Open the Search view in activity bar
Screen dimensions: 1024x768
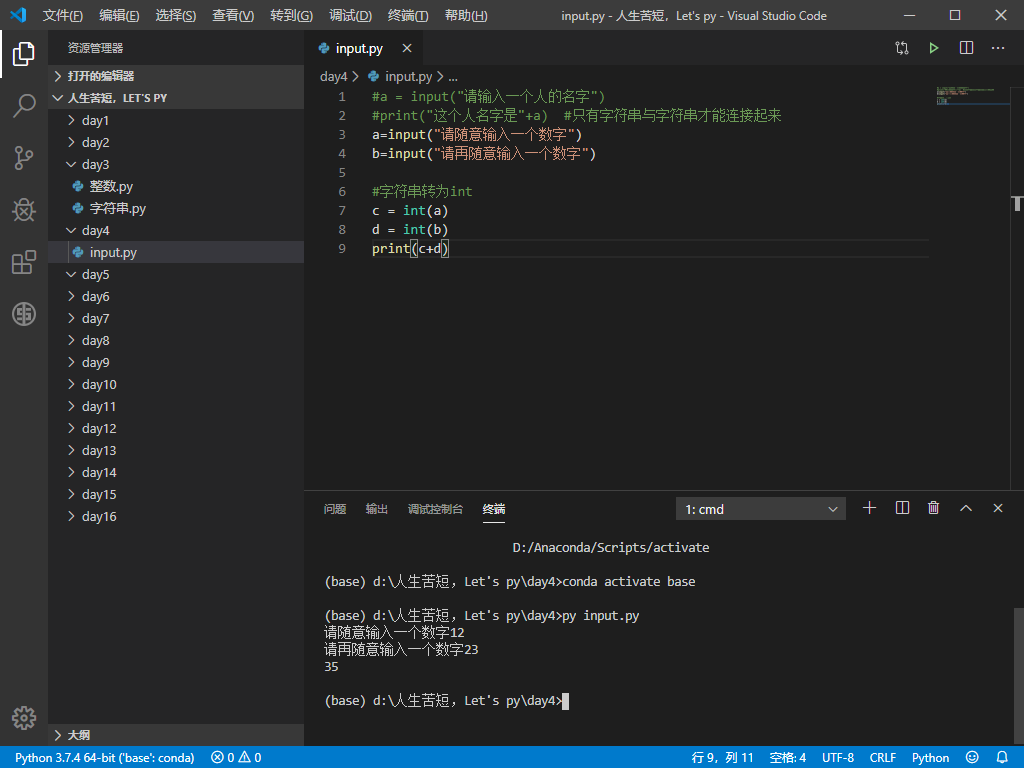pyautogui.click(x=24, y=105)
